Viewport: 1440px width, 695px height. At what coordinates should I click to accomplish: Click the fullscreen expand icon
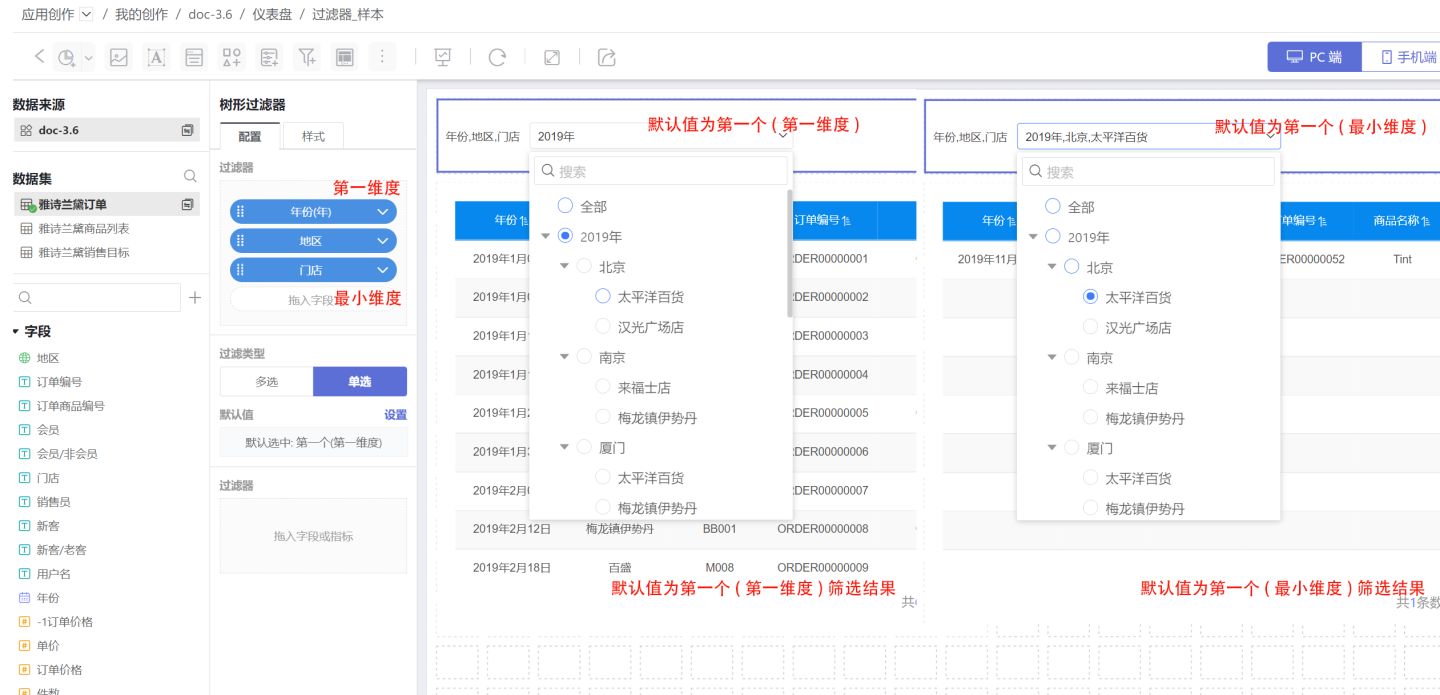[x=552, y=57]
